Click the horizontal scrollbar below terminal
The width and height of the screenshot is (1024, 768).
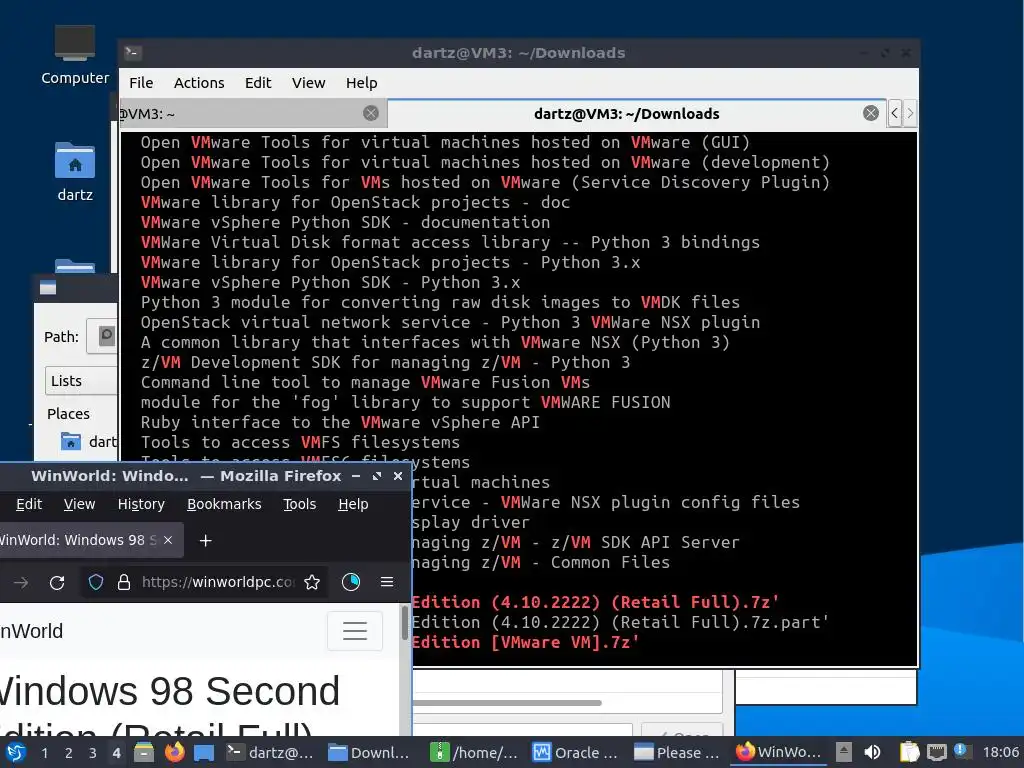click(x=507, y=703)
